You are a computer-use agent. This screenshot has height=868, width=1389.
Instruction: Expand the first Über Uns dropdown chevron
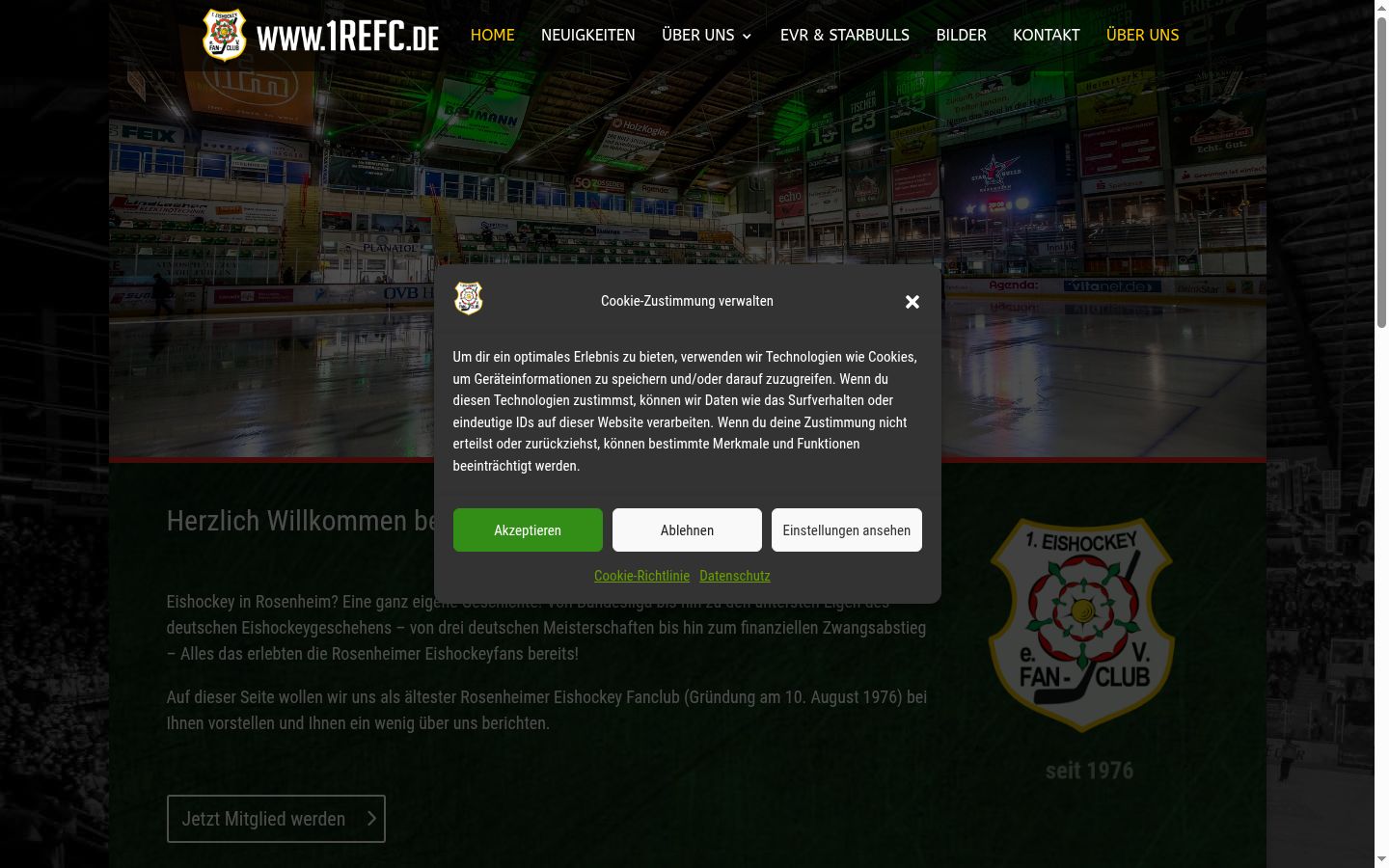[x=747, y=37]
